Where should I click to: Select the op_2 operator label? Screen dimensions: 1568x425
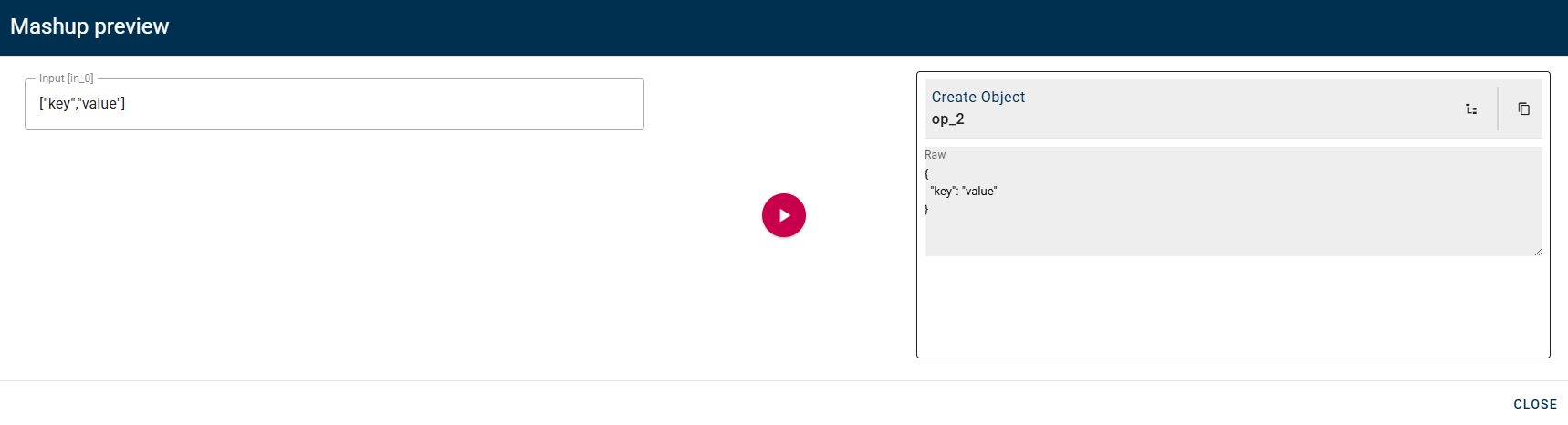click(x=947, y=119)
